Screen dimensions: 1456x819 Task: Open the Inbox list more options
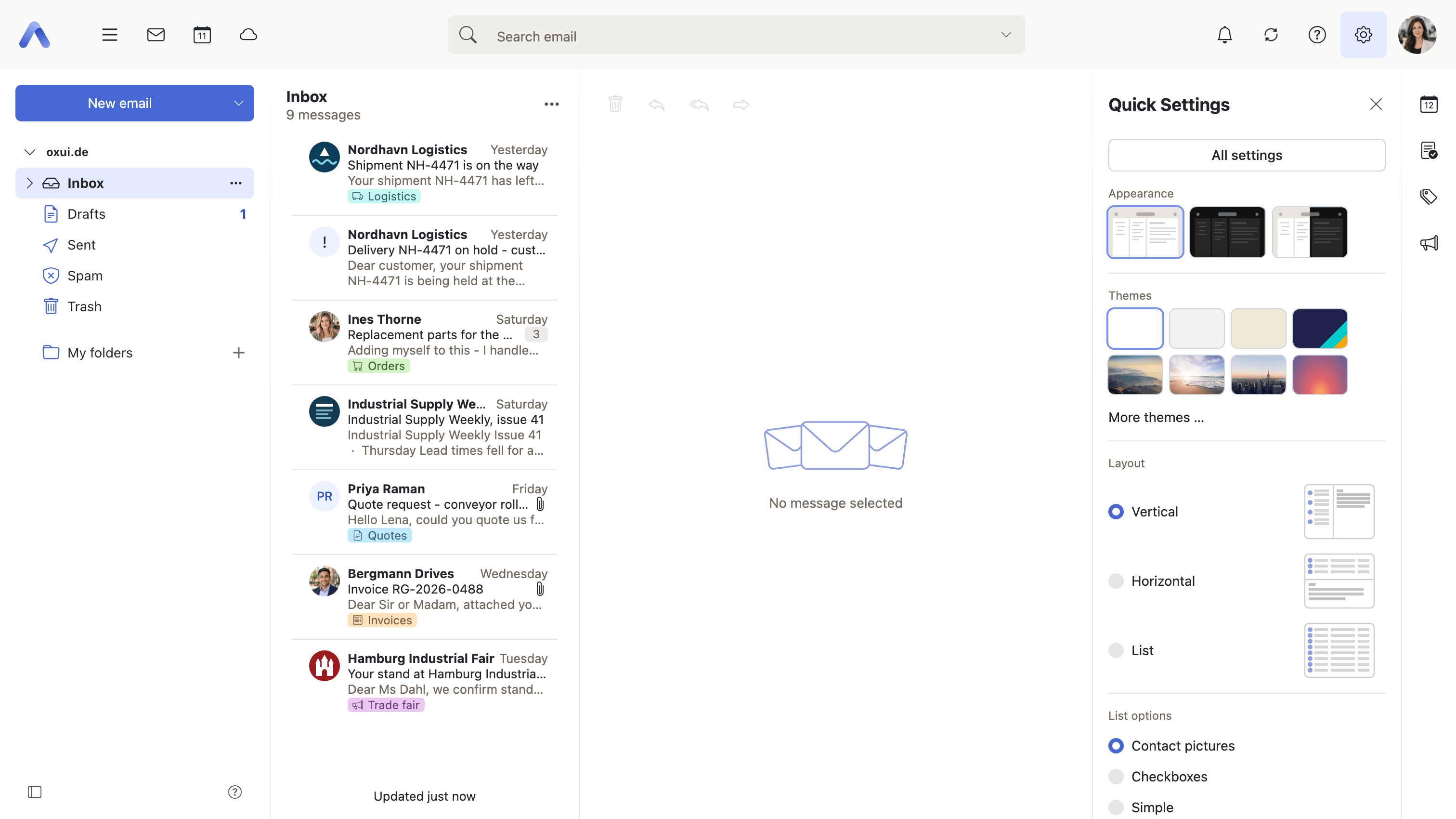point(552,104)
